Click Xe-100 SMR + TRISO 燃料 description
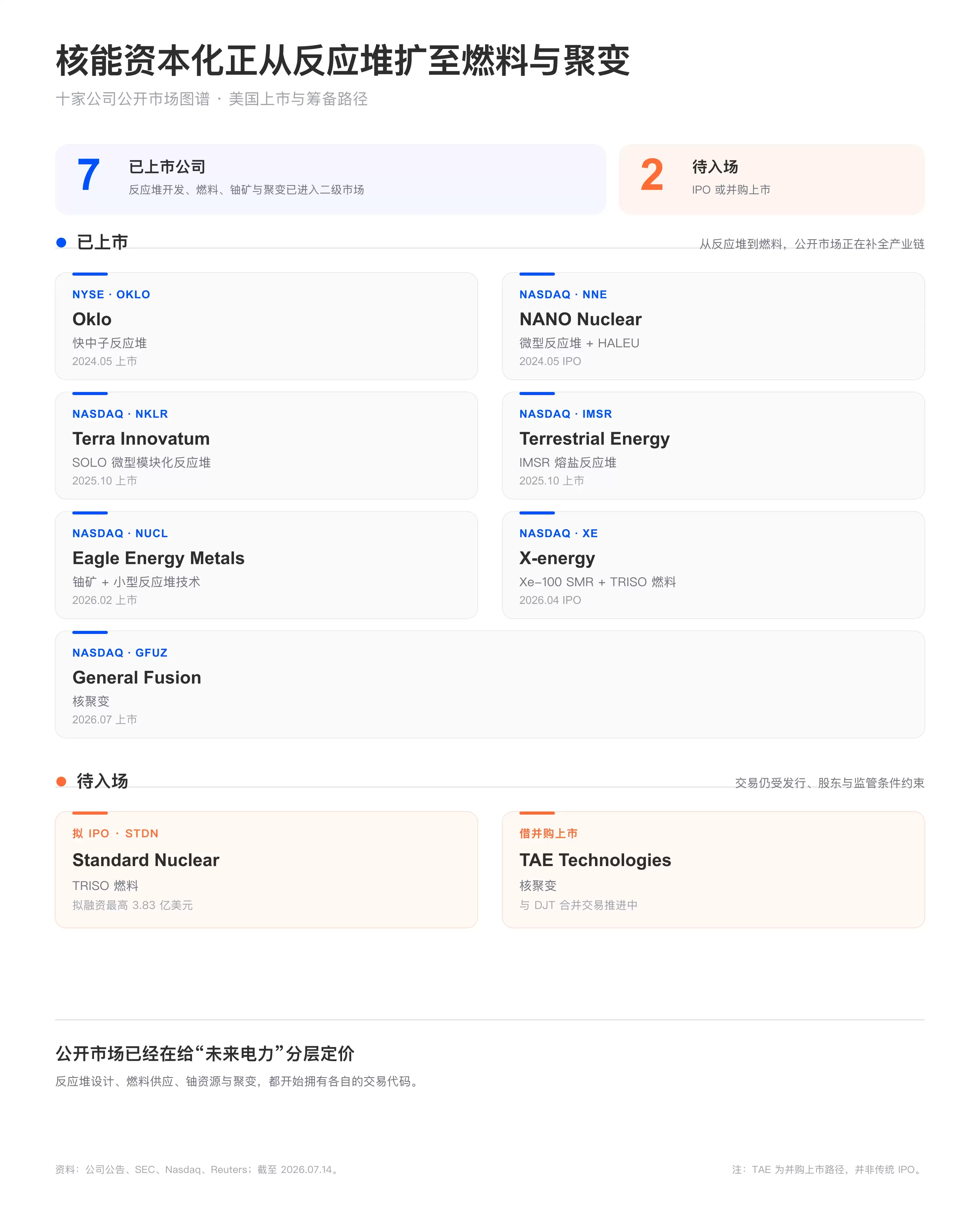The width and height of the screenshot is (980, 1225). tap(597, 582)
